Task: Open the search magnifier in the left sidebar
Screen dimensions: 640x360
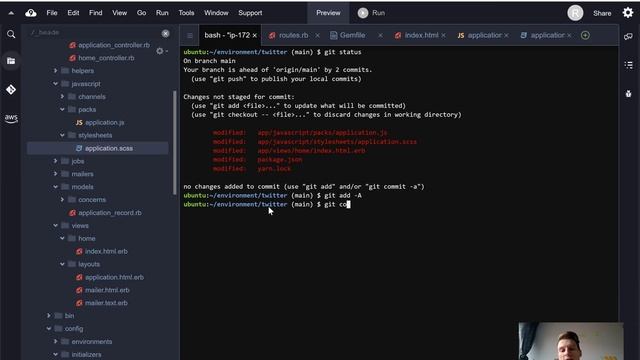Action: (x=11, y=34)
